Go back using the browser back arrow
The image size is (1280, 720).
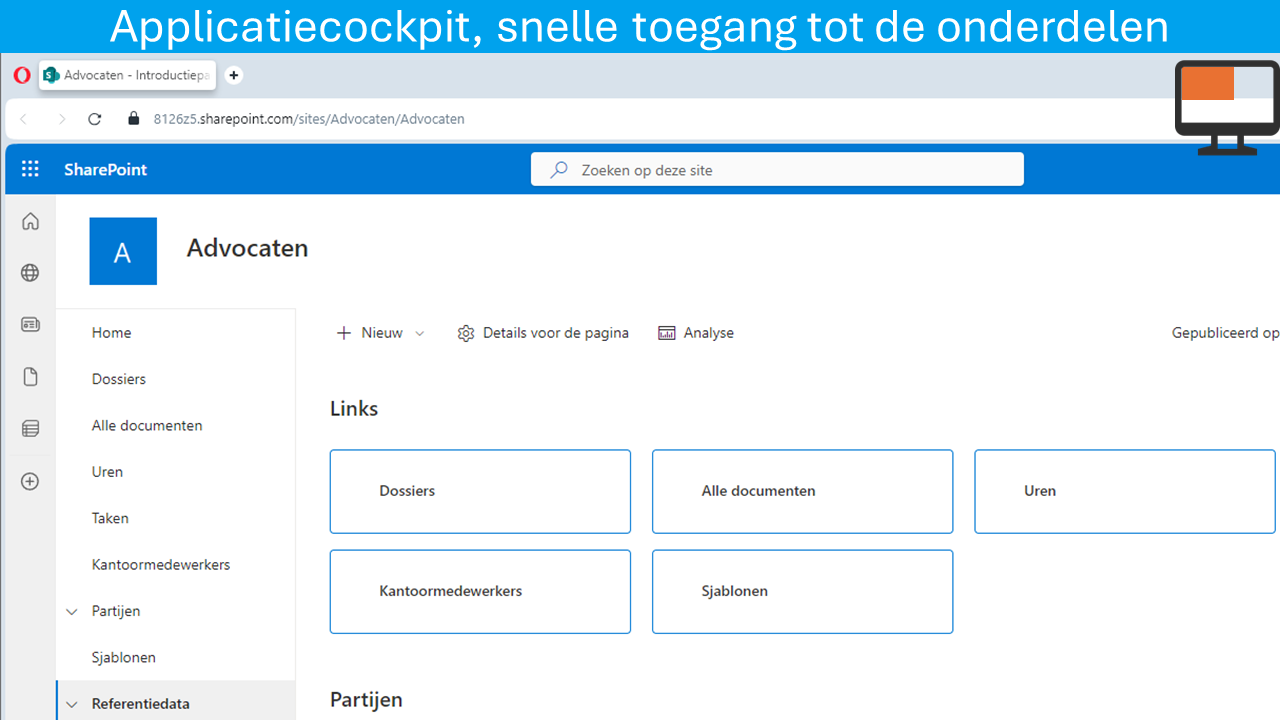(24, 119)
